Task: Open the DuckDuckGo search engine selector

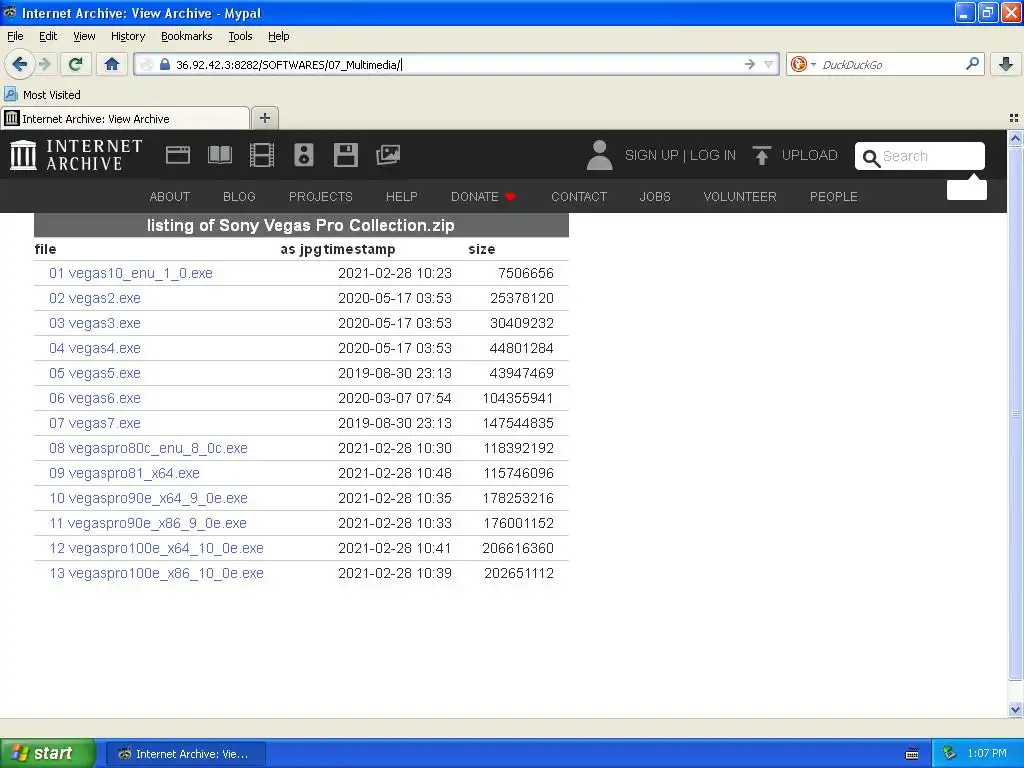Action: (x=803, y=64)
